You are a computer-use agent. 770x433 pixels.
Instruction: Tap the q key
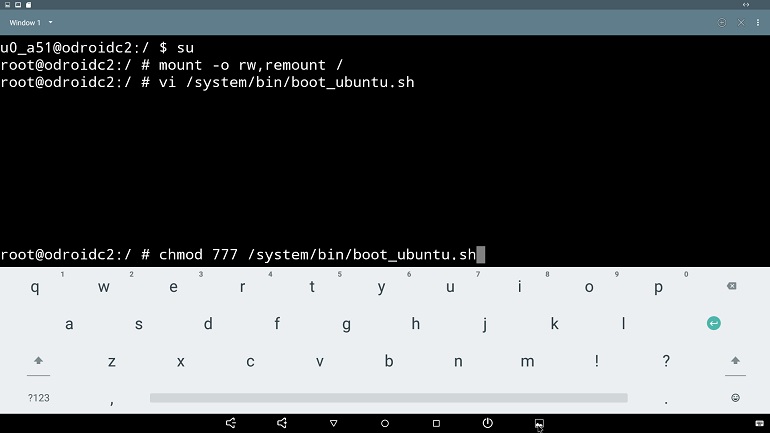coord(34,287)
